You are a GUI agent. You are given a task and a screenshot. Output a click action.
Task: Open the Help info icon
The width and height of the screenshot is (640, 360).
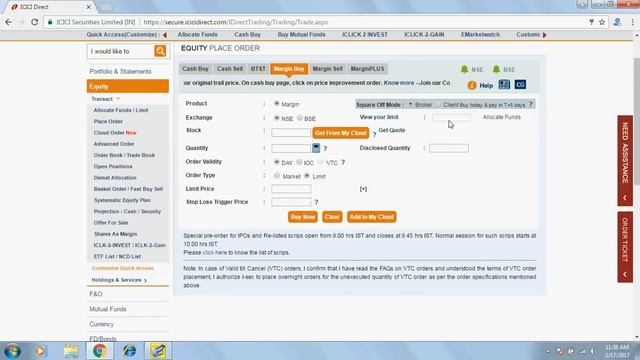472,85
